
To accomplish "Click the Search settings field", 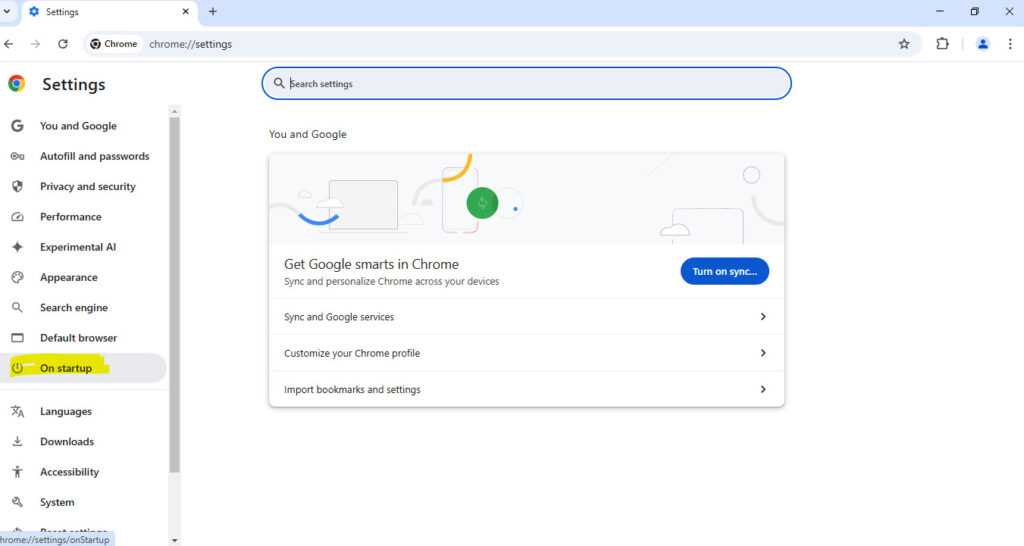I will [x=526, y=84].
